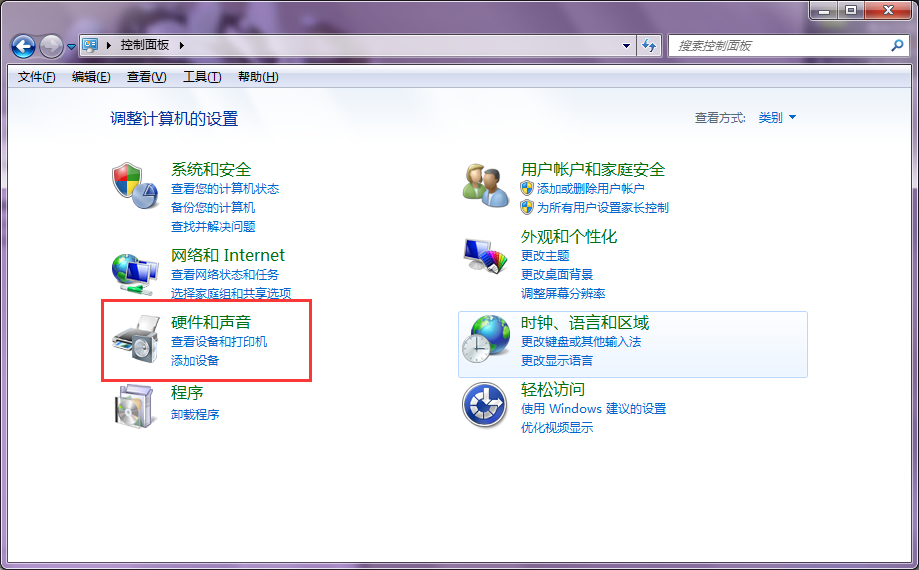Click the 控制面板 breadcrumb in address bar
This screenshot has height=570, width=919.
tap(145, 45)
